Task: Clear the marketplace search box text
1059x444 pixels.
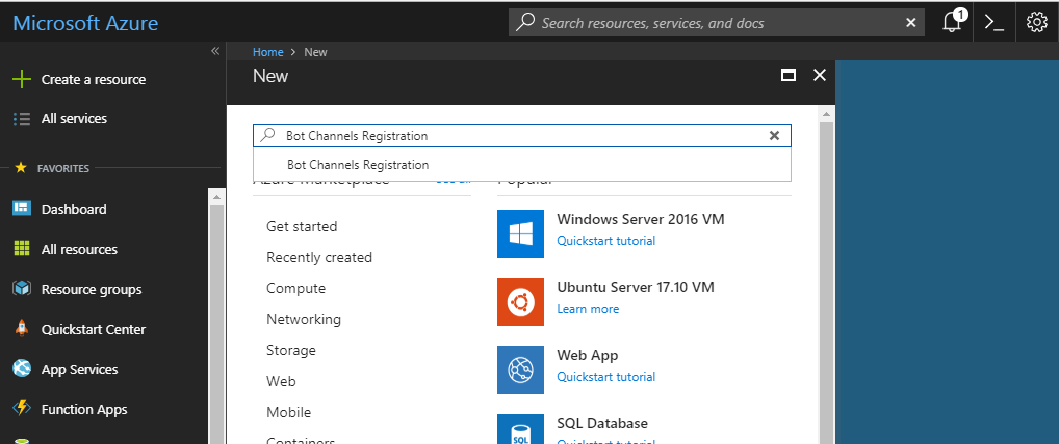Action: pos(774,136)
